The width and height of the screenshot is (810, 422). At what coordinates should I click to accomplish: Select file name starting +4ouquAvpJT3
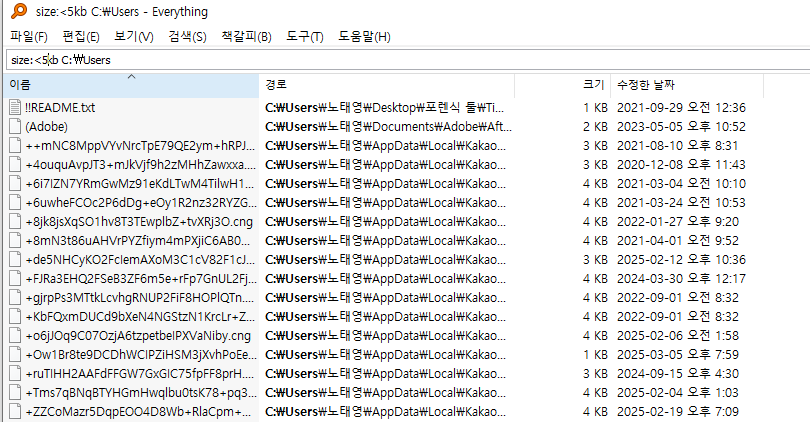pyautogui.click(x=141, y=165)
